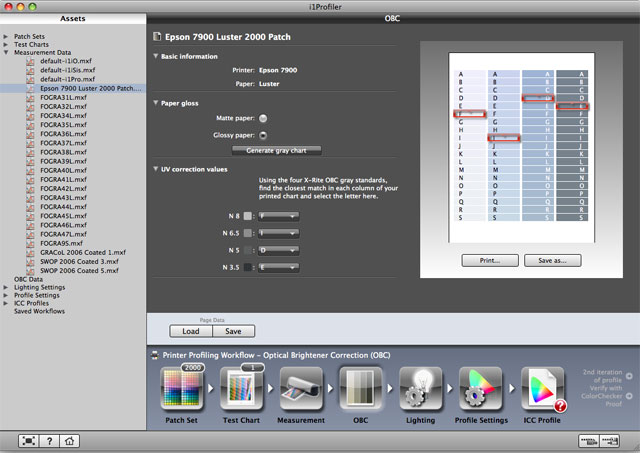Click the Load page data button
This screenshot has width=640, height=453.
[x=191, y=331]
